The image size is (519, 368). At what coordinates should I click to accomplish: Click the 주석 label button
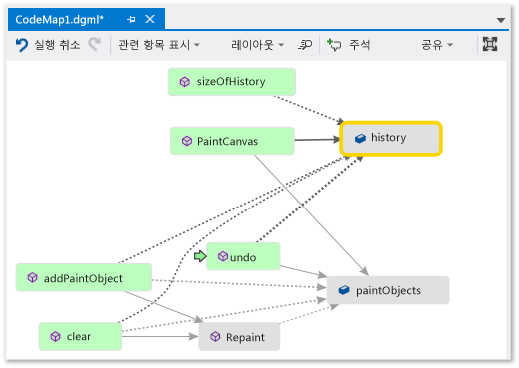[359, 45]
